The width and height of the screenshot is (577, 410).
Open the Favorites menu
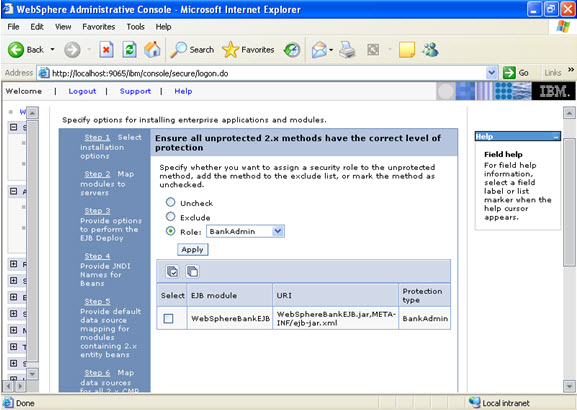tap(99, 26)
